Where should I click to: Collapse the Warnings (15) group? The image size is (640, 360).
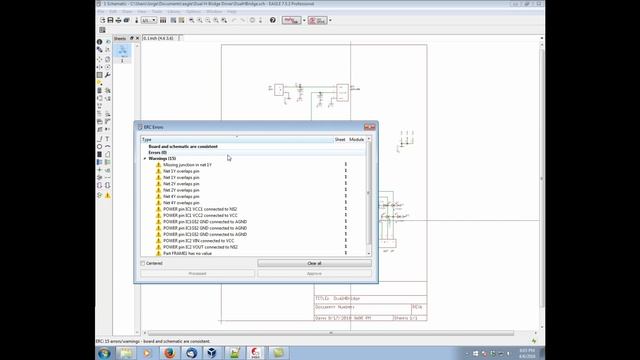pos(145,158)
